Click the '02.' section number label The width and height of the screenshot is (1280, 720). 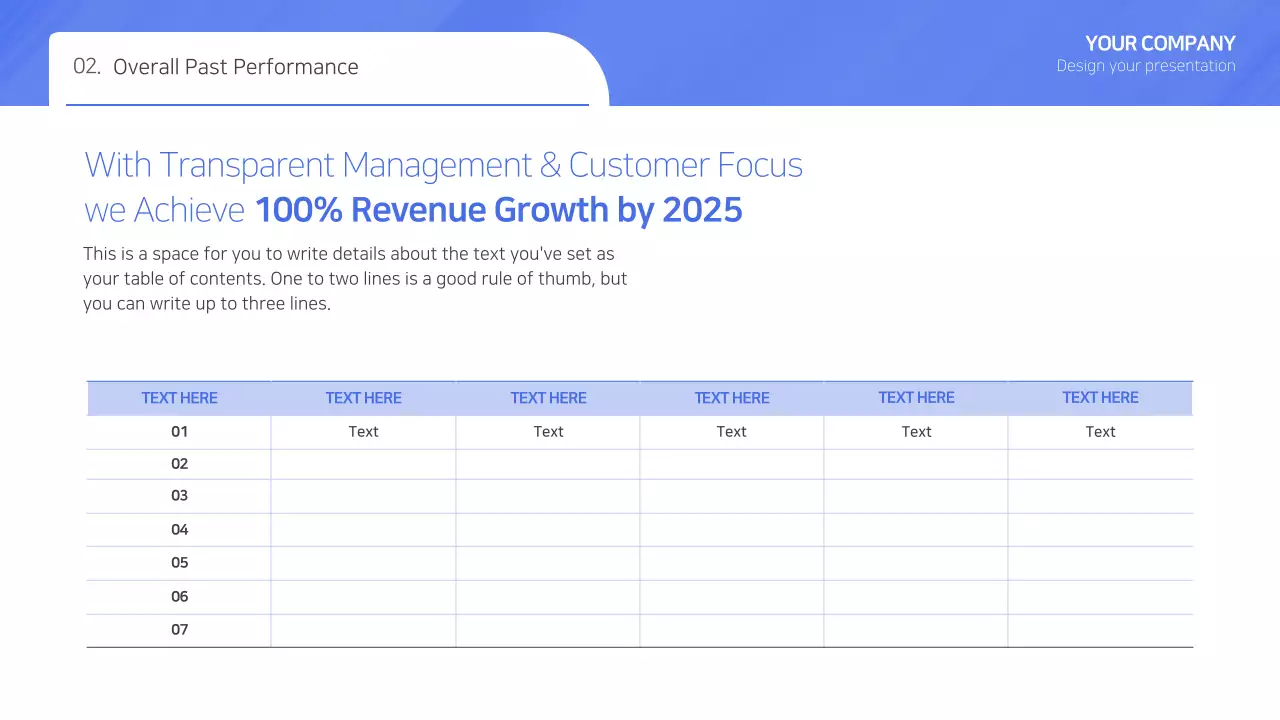[x=85, y=66]
